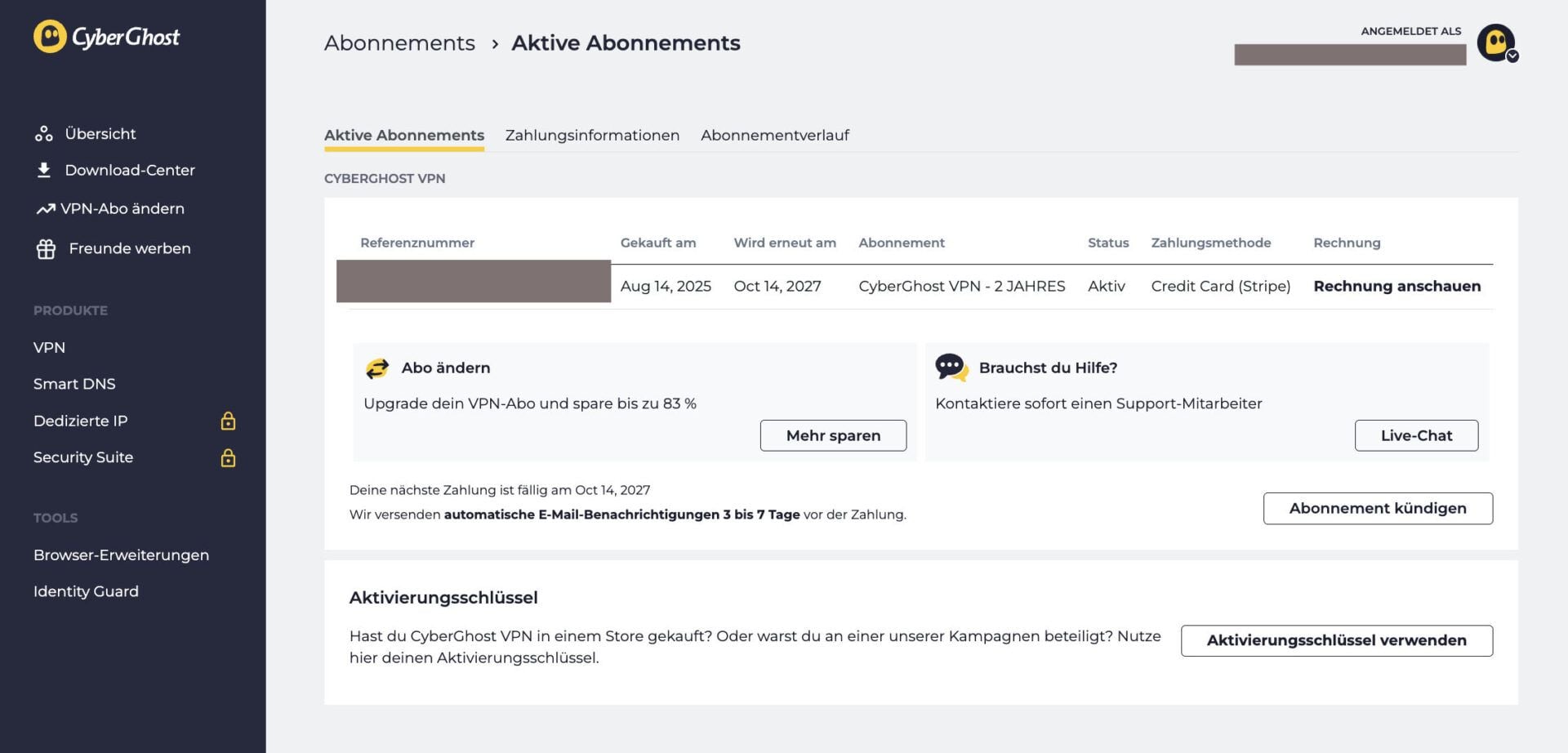Image resolution: width=1568 pixels, height=753 pixels.
Task: Click the Aktivierungsschlüssel heading
Action: 443,597
